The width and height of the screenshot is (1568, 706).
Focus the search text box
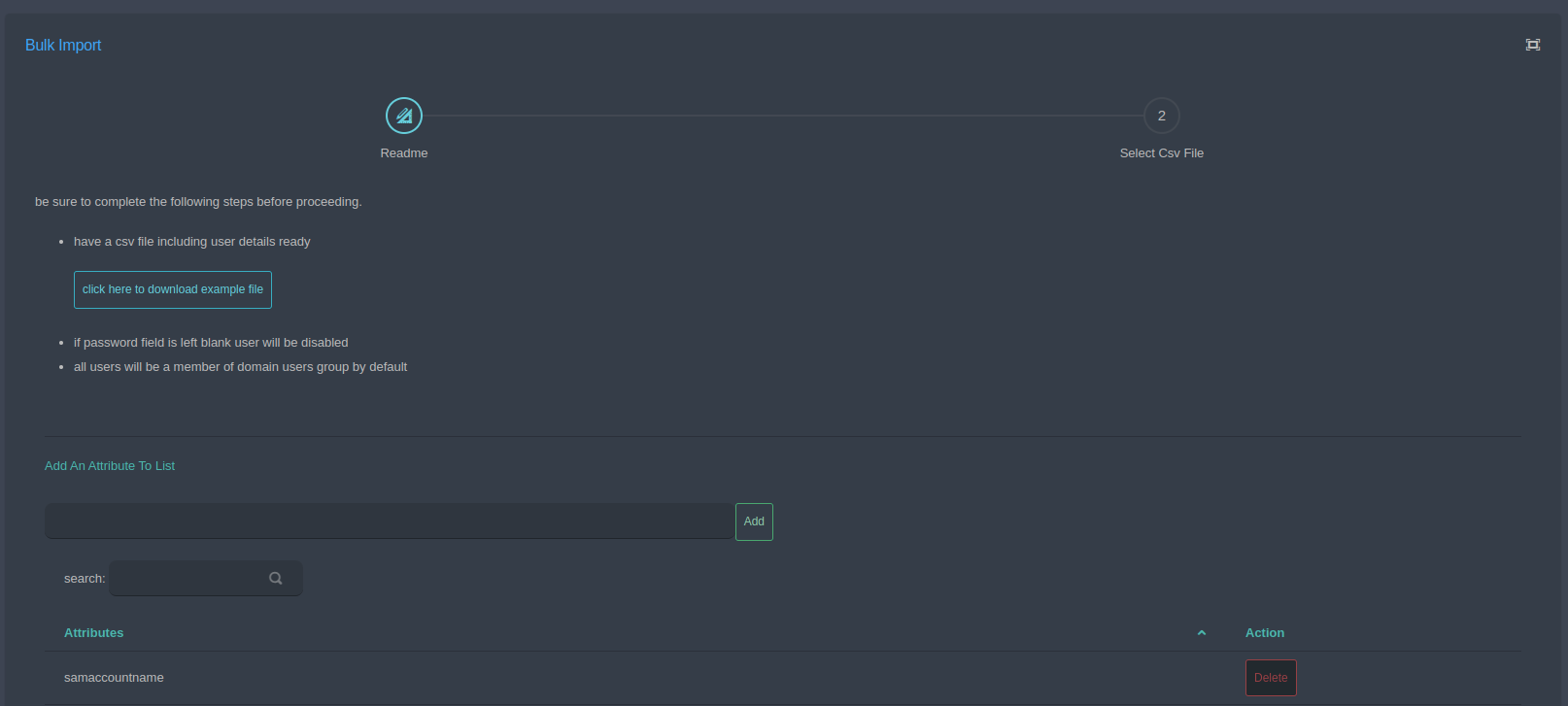point(206,578)
